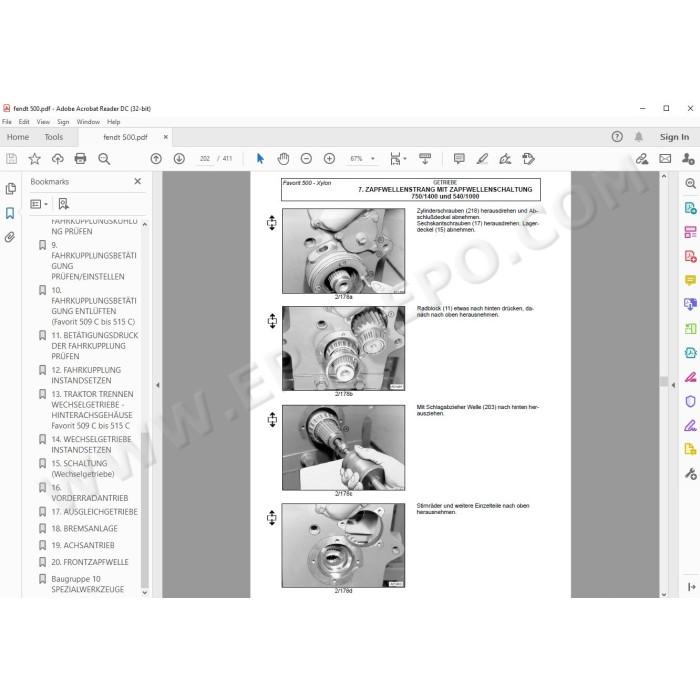Click the bookmarks panel scrollbar
700x700 pixels.
tap(145, 509)
